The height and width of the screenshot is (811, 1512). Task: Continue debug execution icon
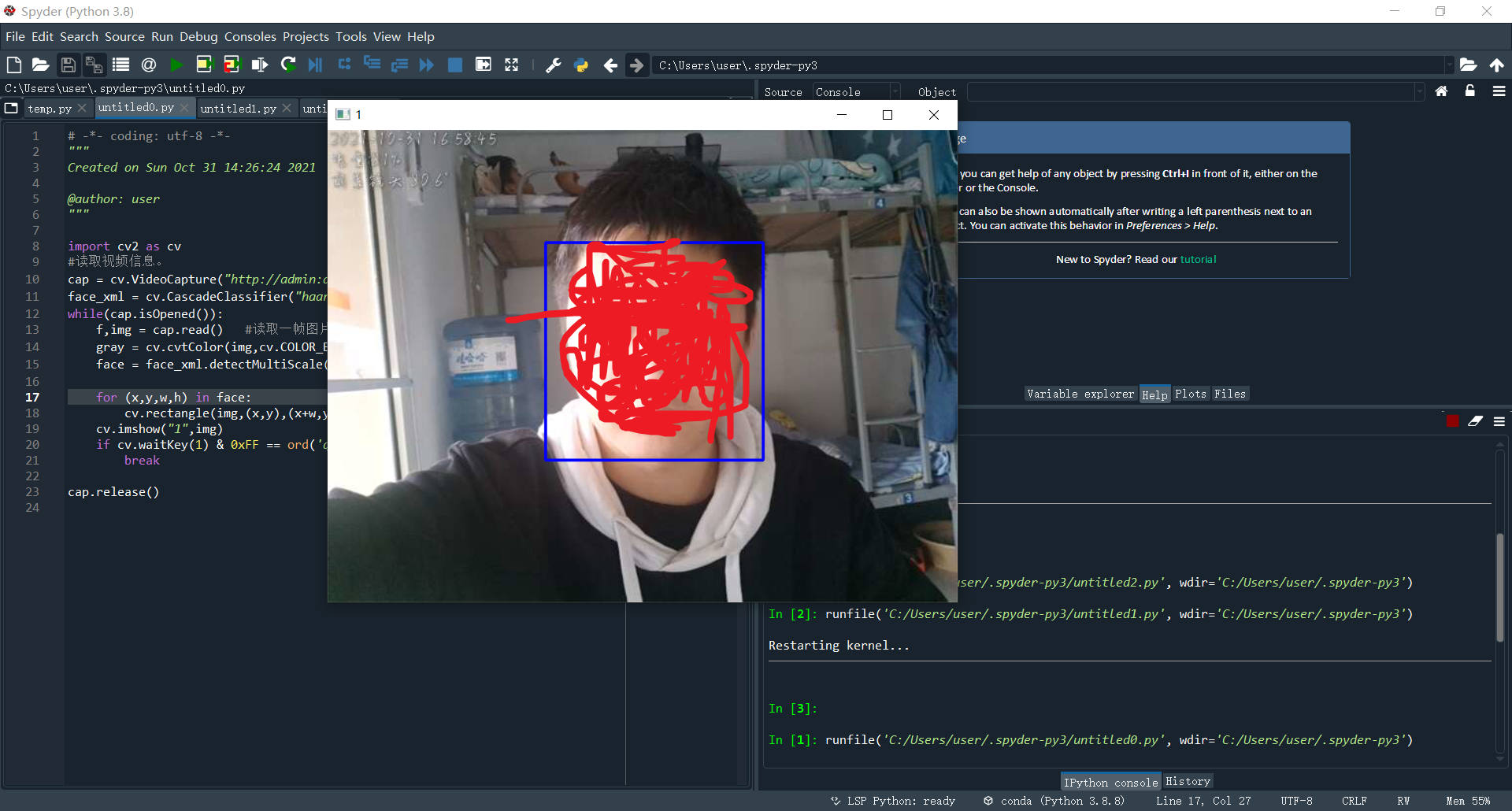[427, 65]
